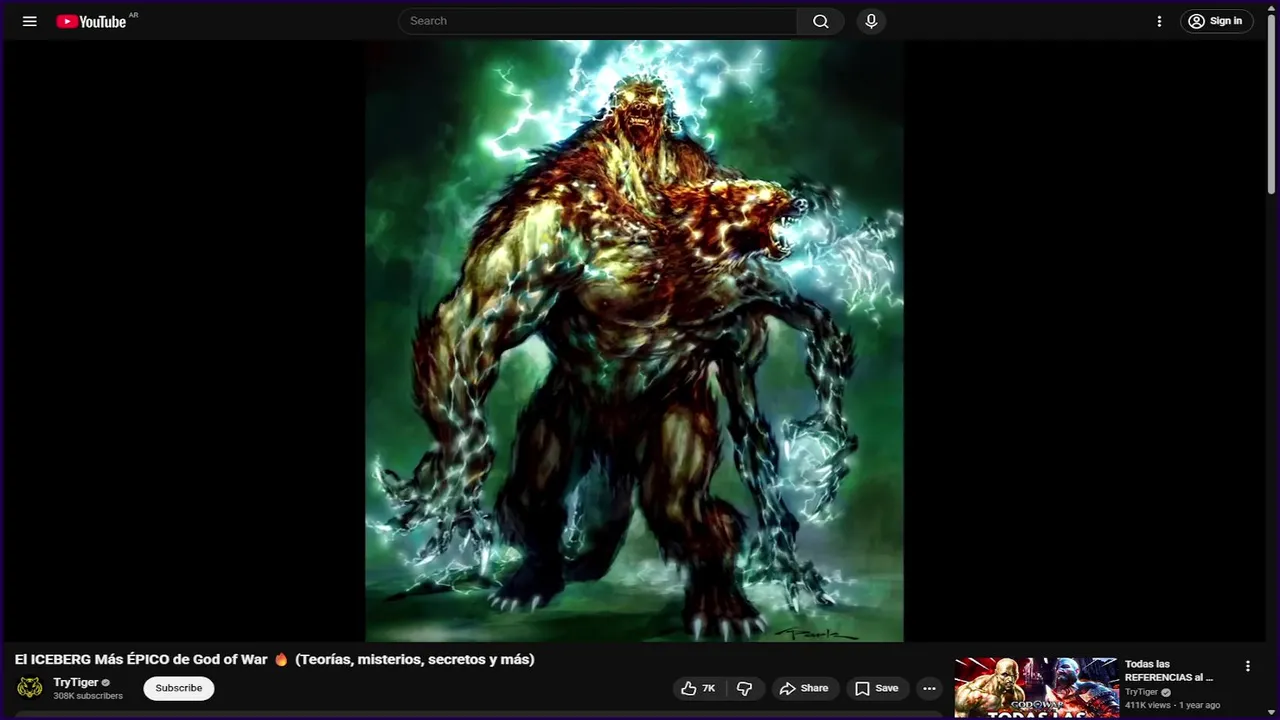This screenshot has height=720, width=1280.
Task: Click the video title text 'El ICEBERG Más ÉPICO'
Action: pyautogui.click(x=274, y=659)
